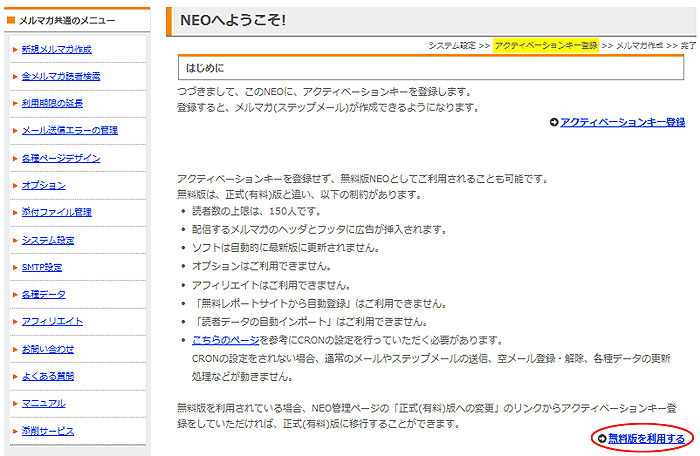The width and height of the screenshot is (700, 456).
Task: Open メール送信エラーの管理 page
Action: click(70, 130)
